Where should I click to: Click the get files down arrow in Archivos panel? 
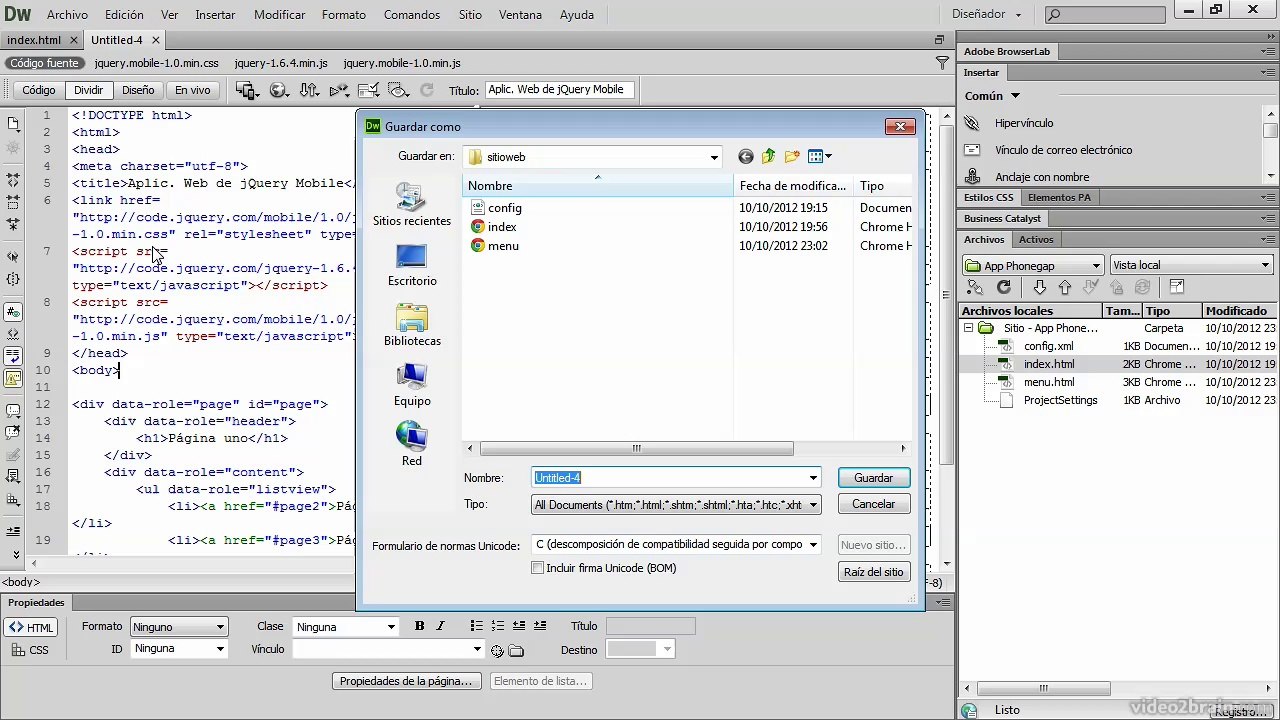pyautogui.click(x=1039, y=287)
